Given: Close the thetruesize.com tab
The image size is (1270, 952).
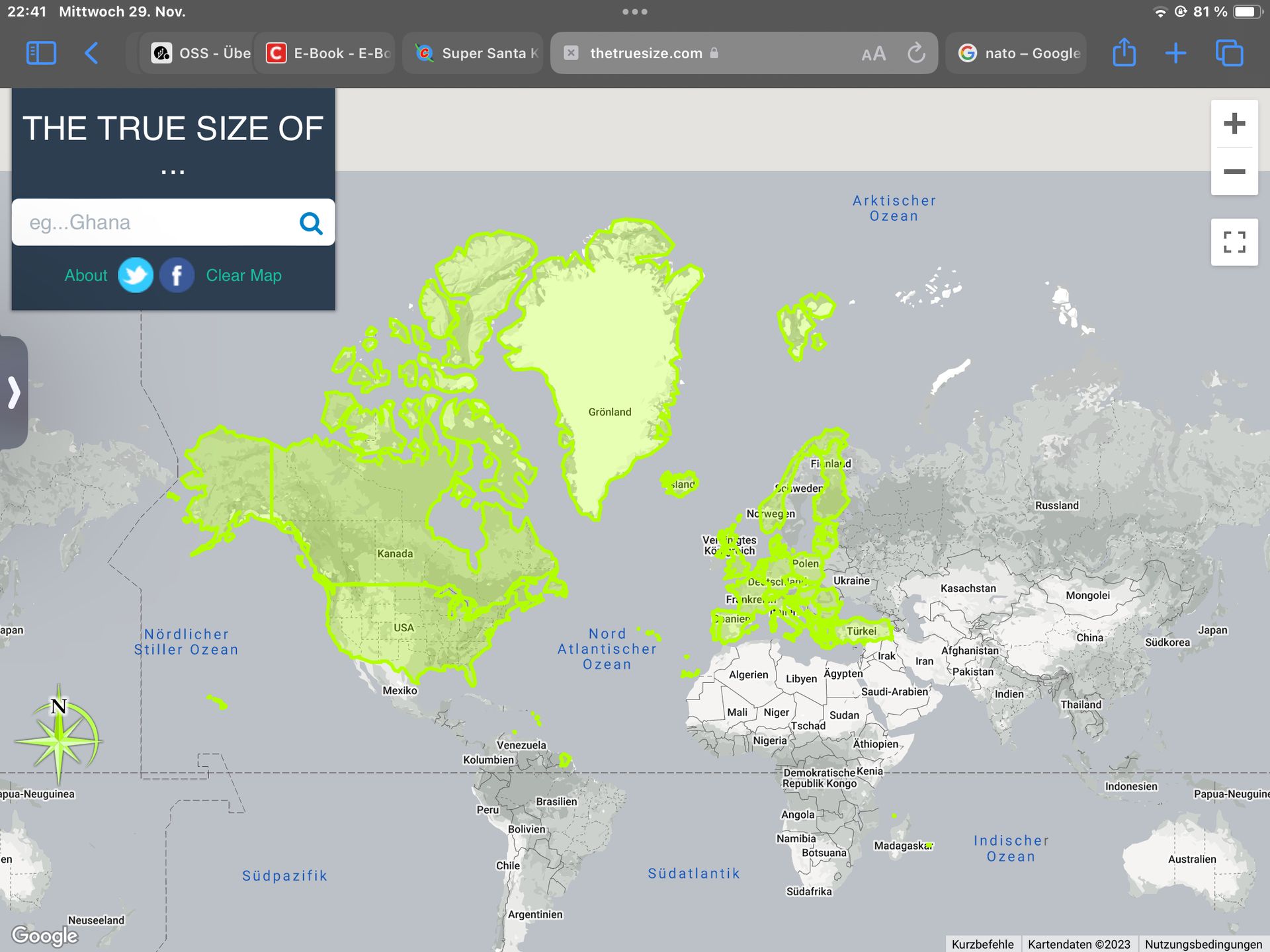Looking at the screenshot, I should tap(571, 53).
